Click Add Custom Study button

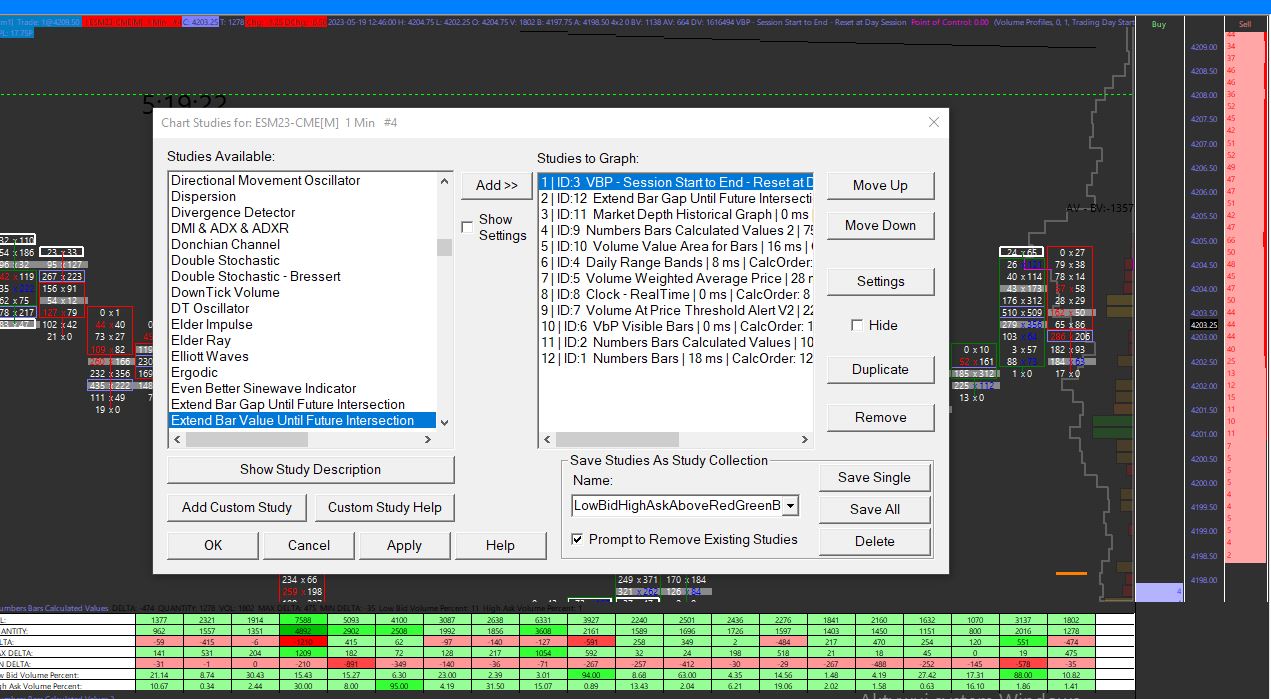point(237,507)
